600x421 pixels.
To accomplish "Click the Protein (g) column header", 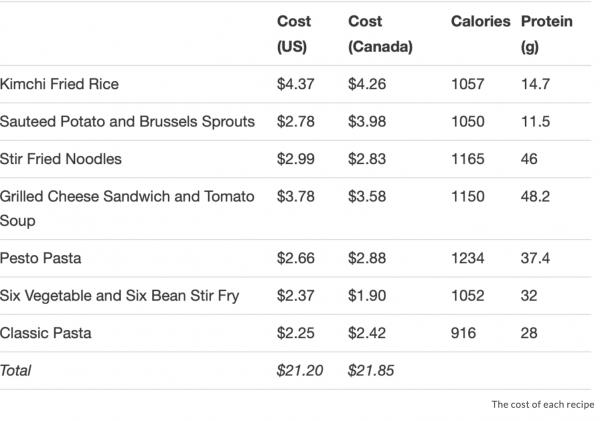I will (x=546, y=34).
